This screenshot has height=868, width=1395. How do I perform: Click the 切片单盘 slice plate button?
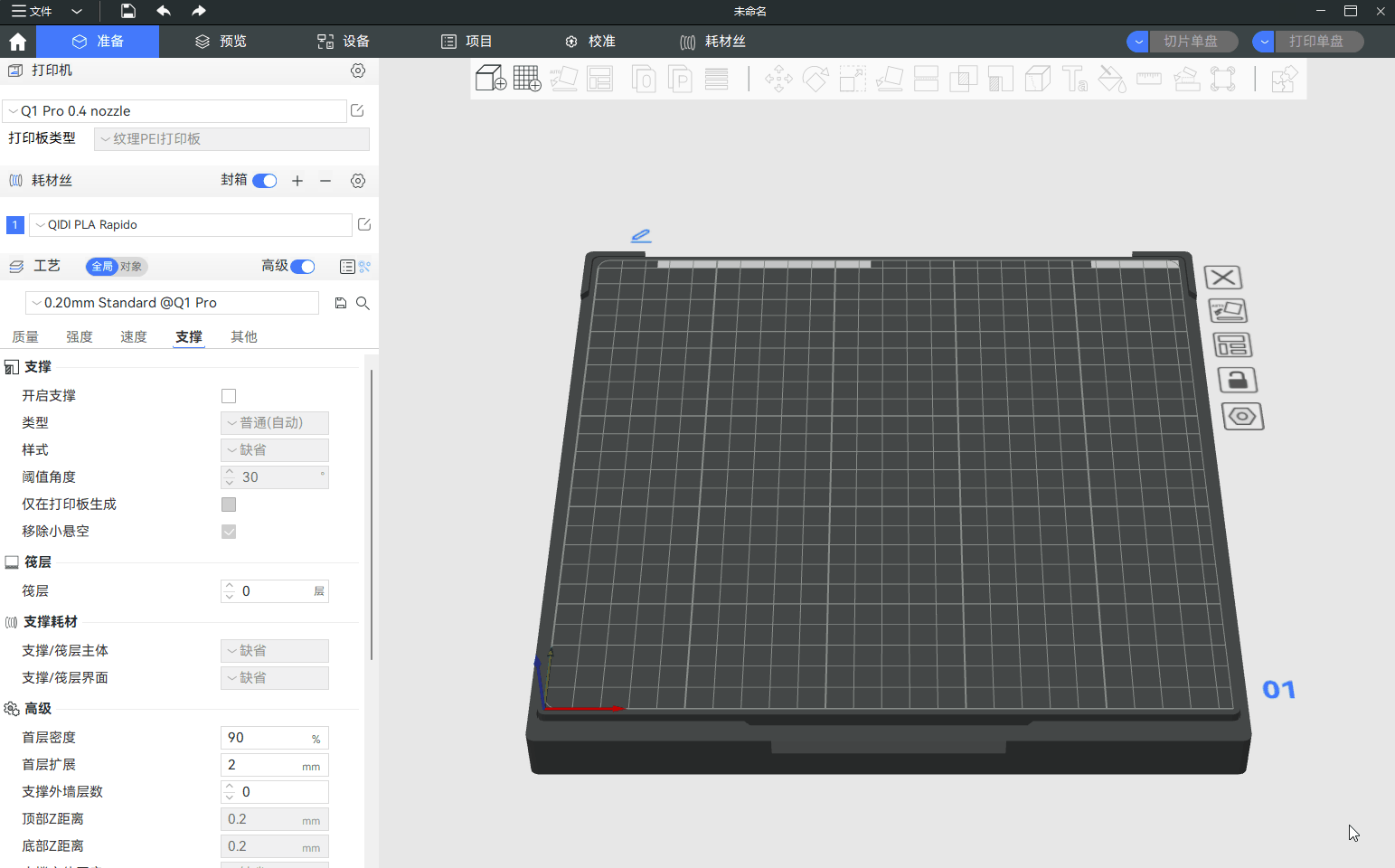[x=1190, y=42]
